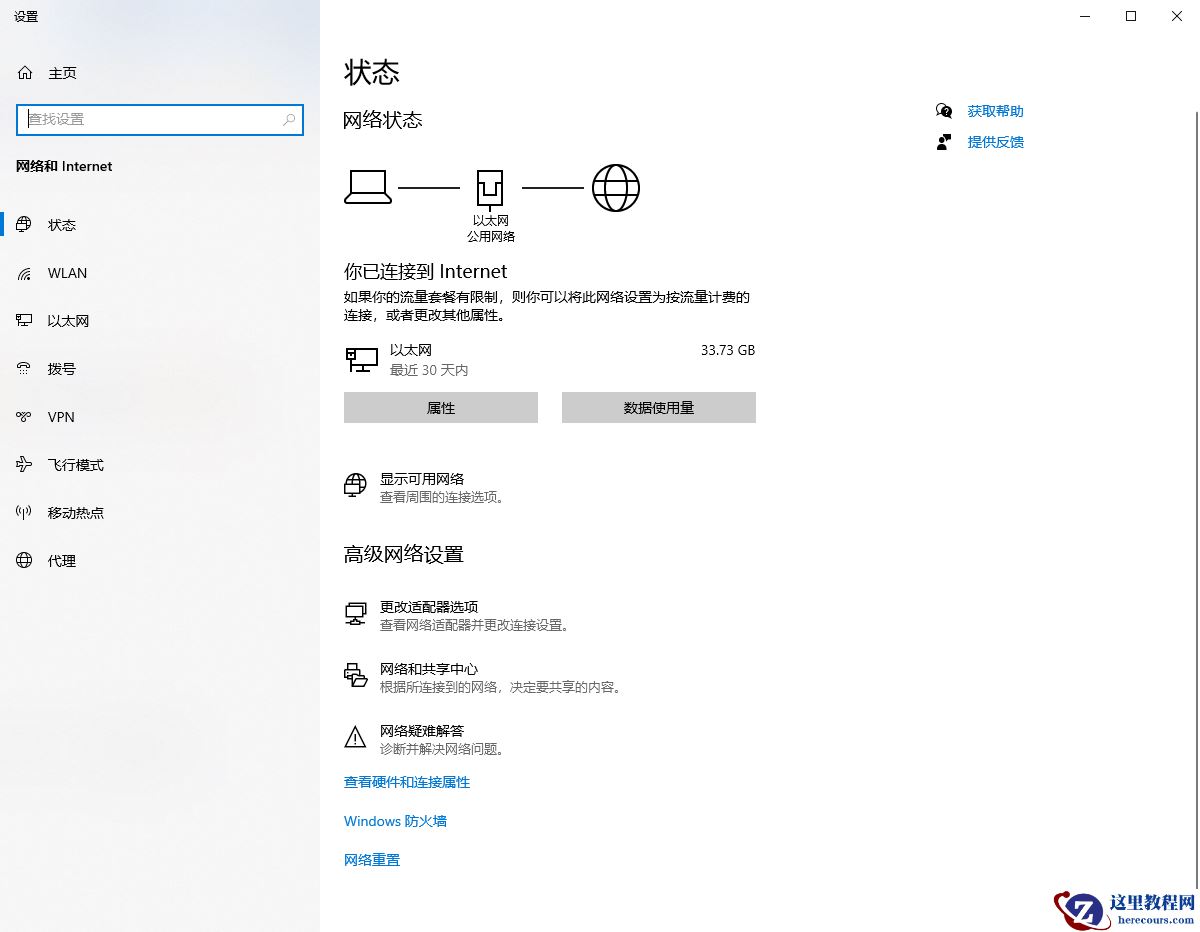Open the Windows 防火墙 link
1200x932 pixels.
click(x=395, y=820)
